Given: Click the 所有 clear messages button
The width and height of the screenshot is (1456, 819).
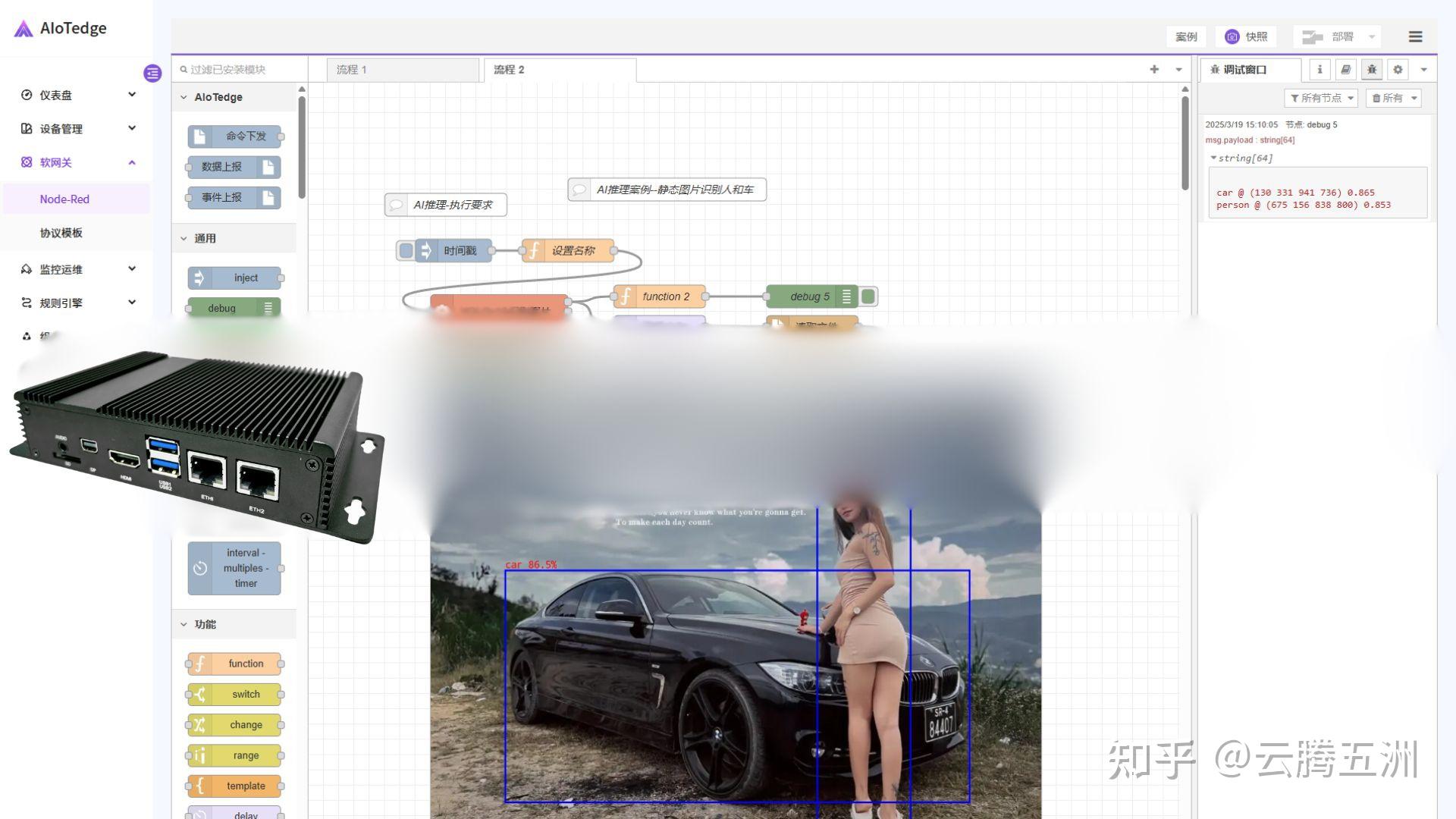Looking at the screenshot, I should (x=1388, y=98).
